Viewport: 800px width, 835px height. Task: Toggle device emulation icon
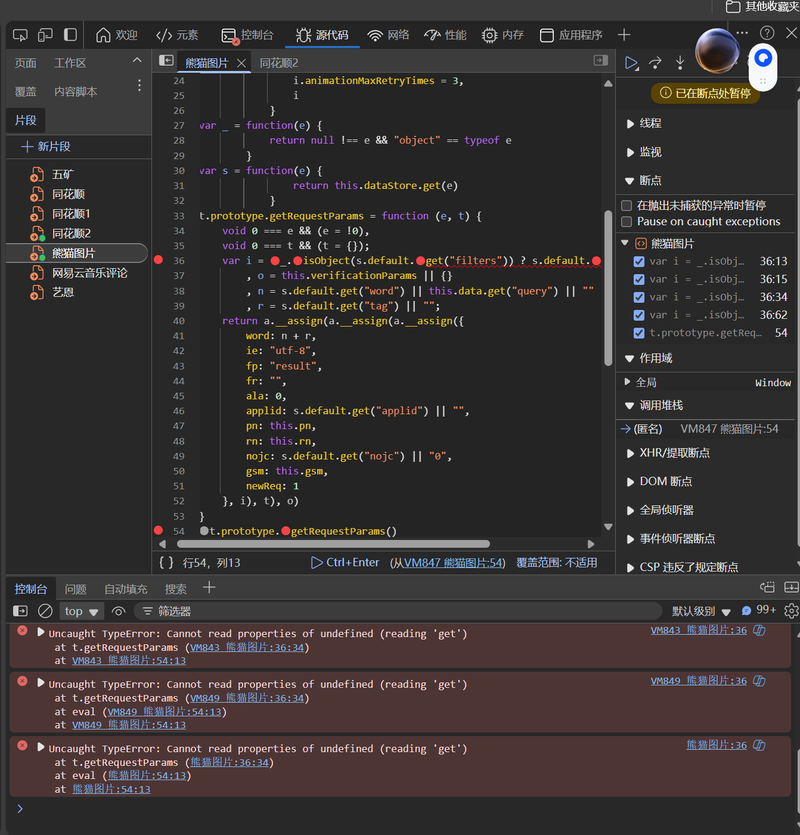pos(45,35)
